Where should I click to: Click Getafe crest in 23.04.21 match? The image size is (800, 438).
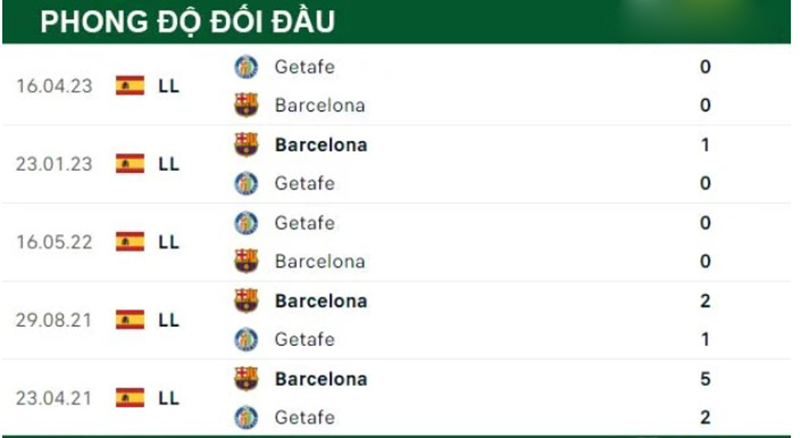(246, 417)
